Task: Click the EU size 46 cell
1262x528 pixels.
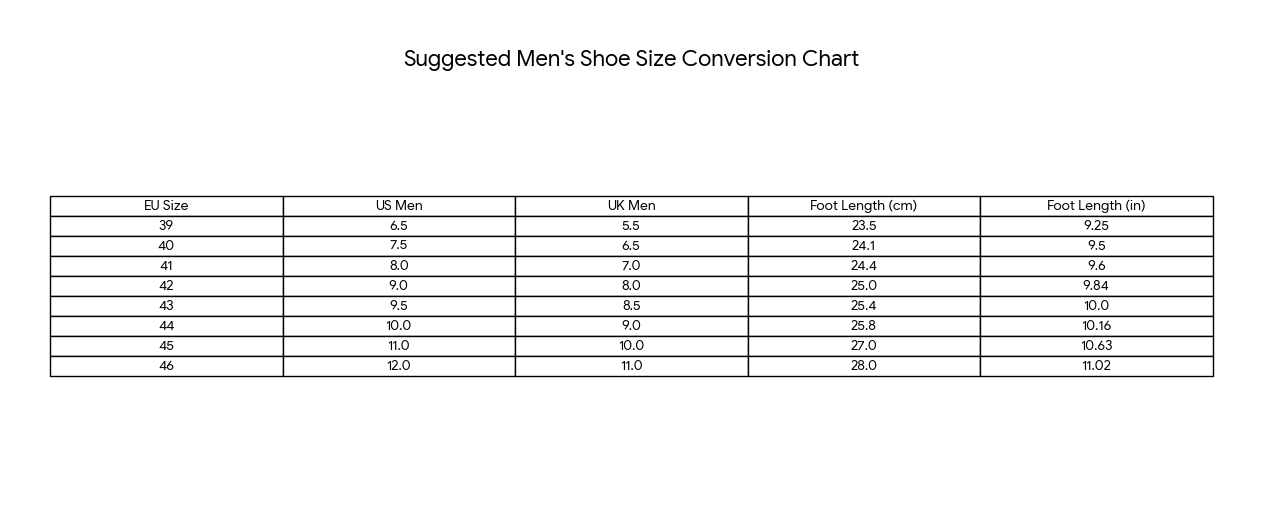Action: [x=166, y=366]
